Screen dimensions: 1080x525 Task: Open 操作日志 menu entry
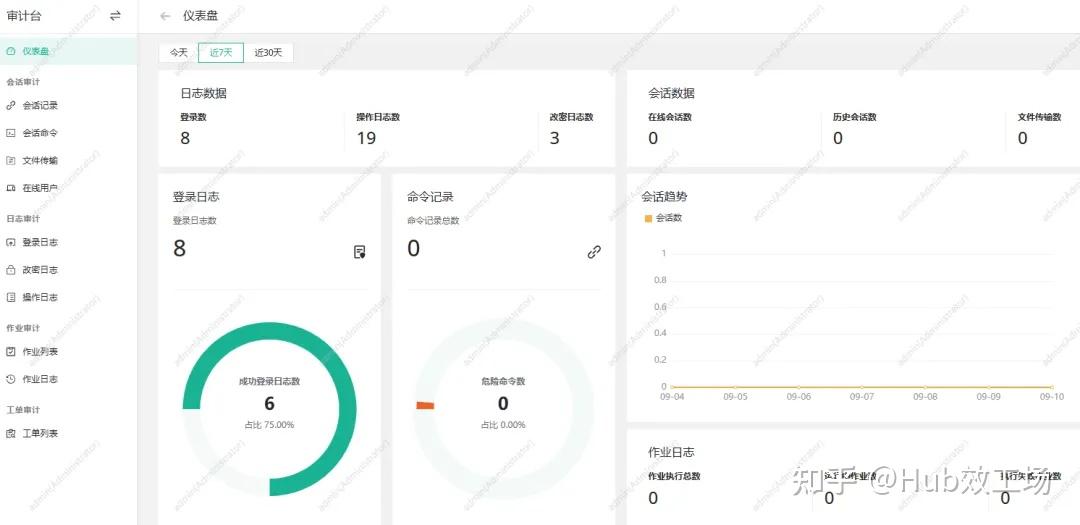pos(40,297)
